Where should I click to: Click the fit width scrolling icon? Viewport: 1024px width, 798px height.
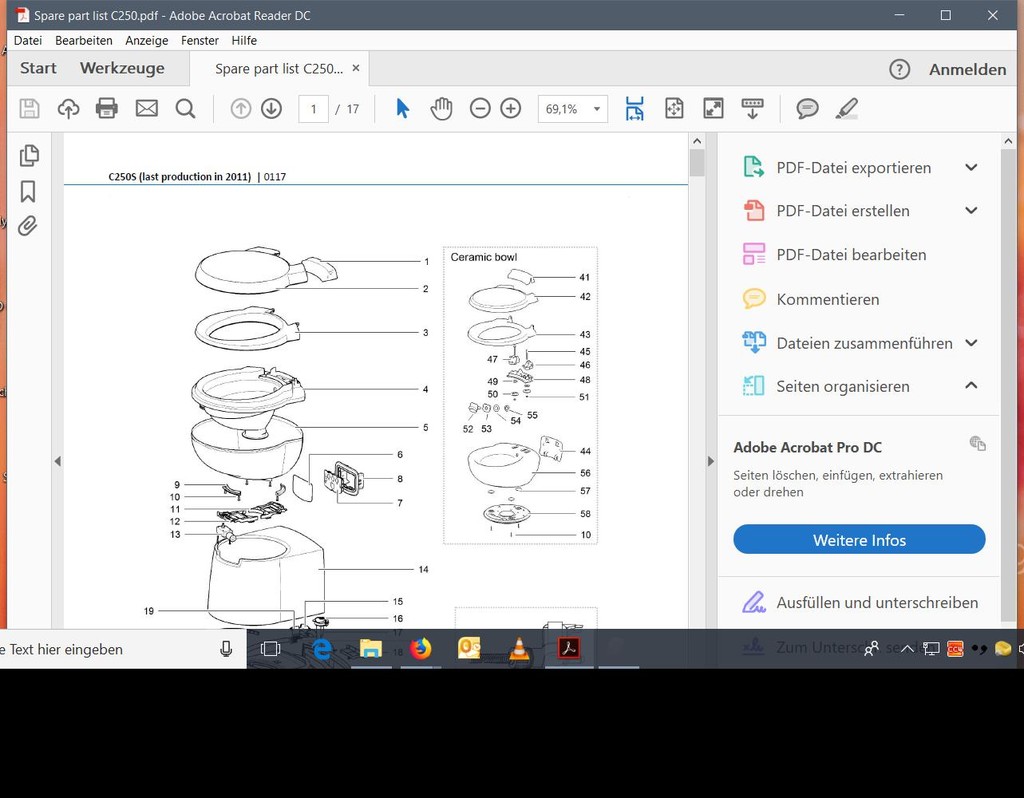click(634, 108)
